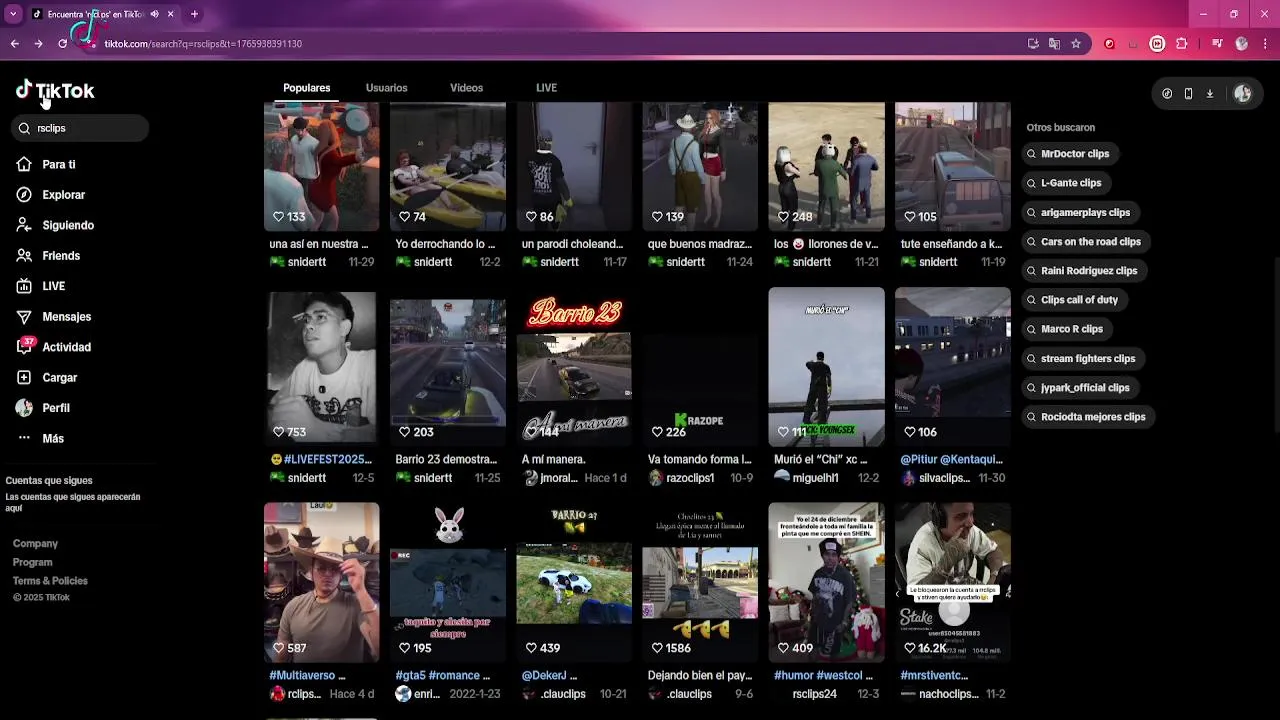Go back in browser
This screenshot has height=720, width=1280.
tap(14, 44)
